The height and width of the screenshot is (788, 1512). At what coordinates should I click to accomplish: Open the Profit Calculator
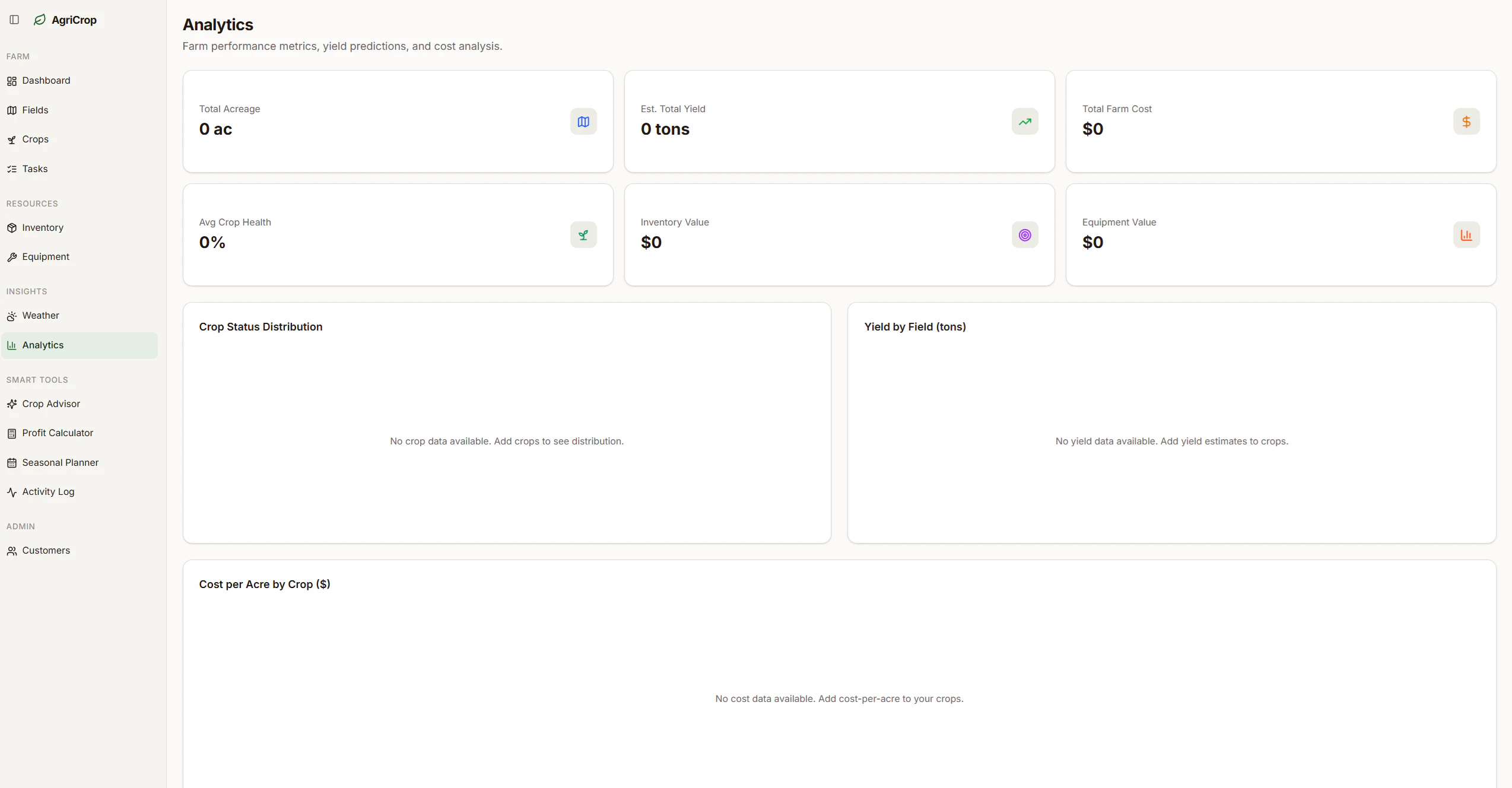[x=58, y=433]
